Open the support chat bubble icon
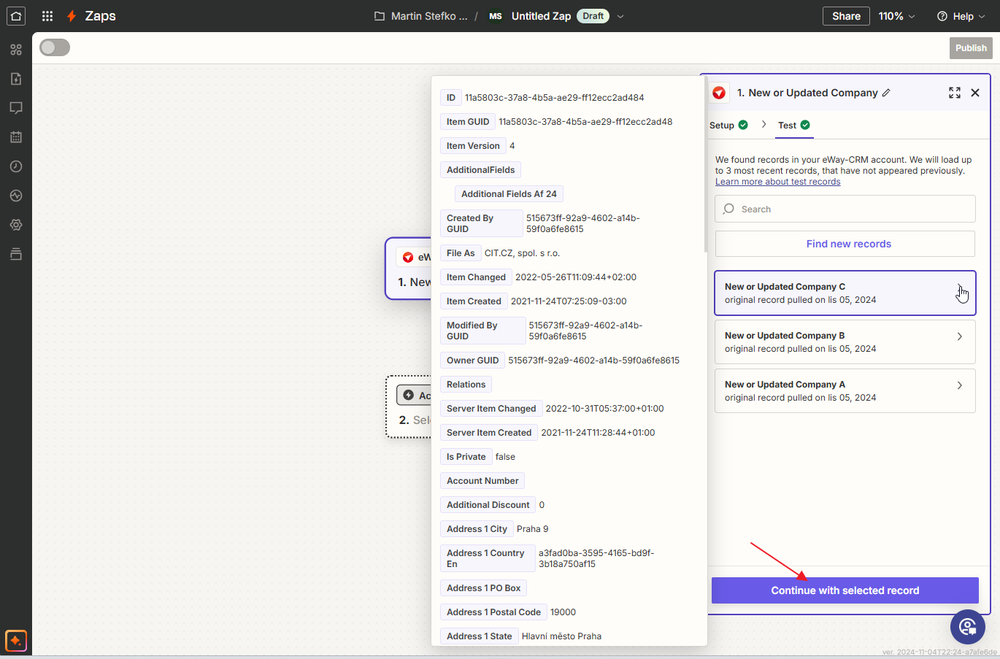Image resolution: width=1000 pixels, height=659 pixels. coord(967,626)
